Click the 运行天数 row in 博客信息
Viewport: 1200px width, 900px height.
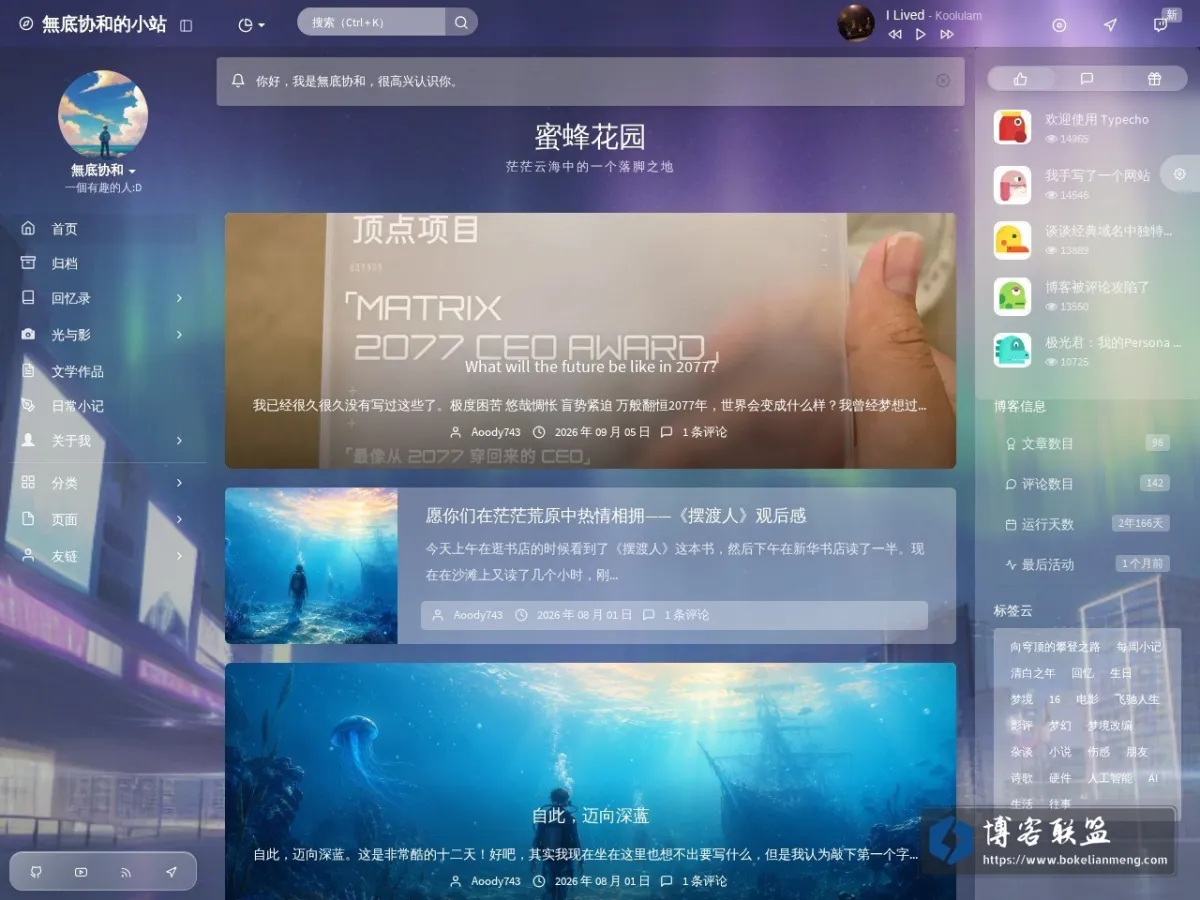(x=1087, y=524)
